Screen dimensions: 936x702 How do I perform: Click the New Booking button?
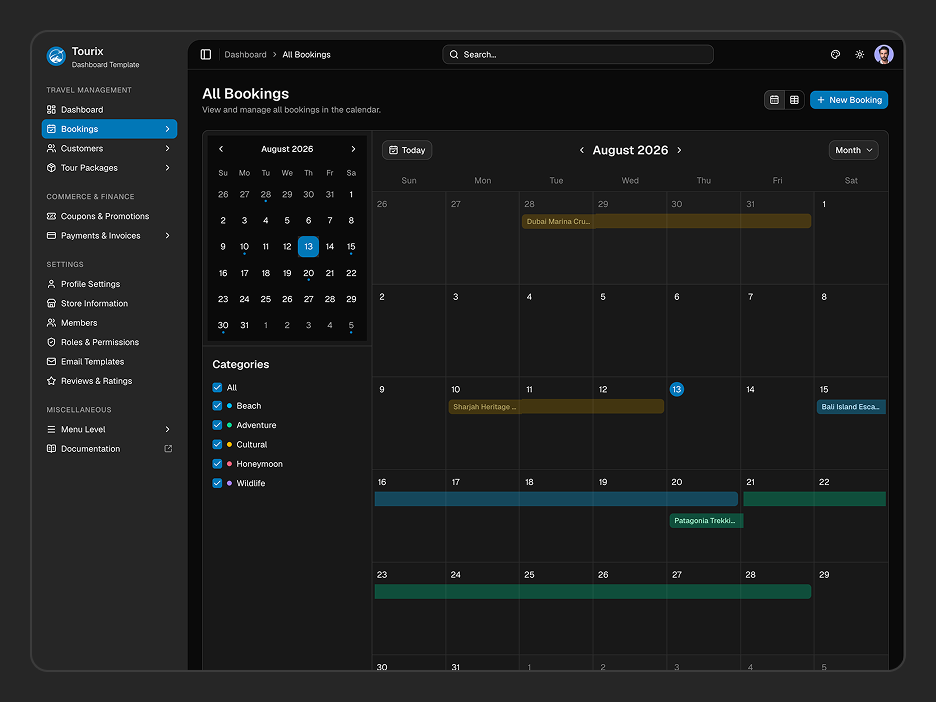[x=849, y=100]
